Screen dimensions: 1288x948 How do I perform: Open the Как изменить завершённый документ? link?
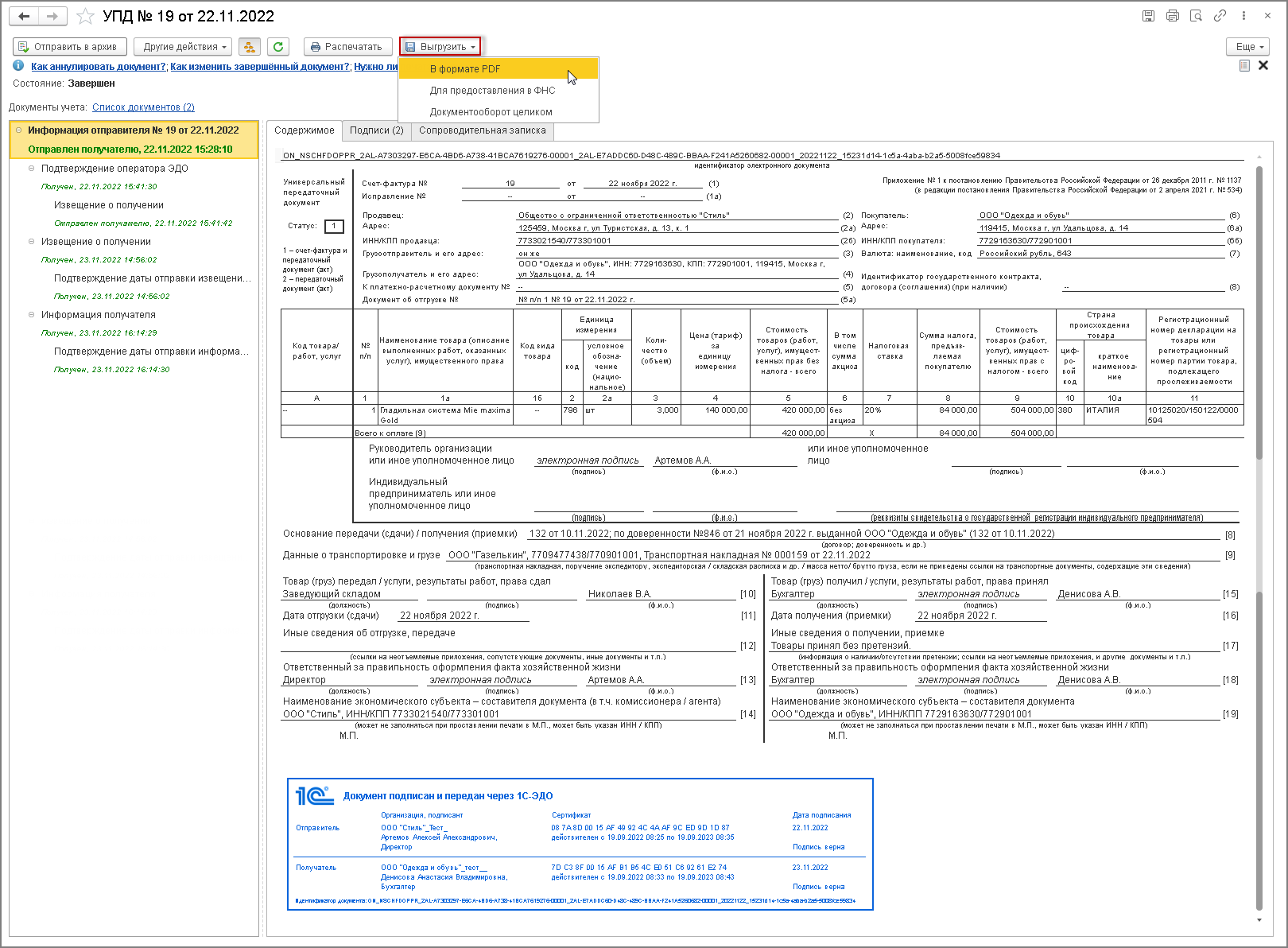coord(260,67)
